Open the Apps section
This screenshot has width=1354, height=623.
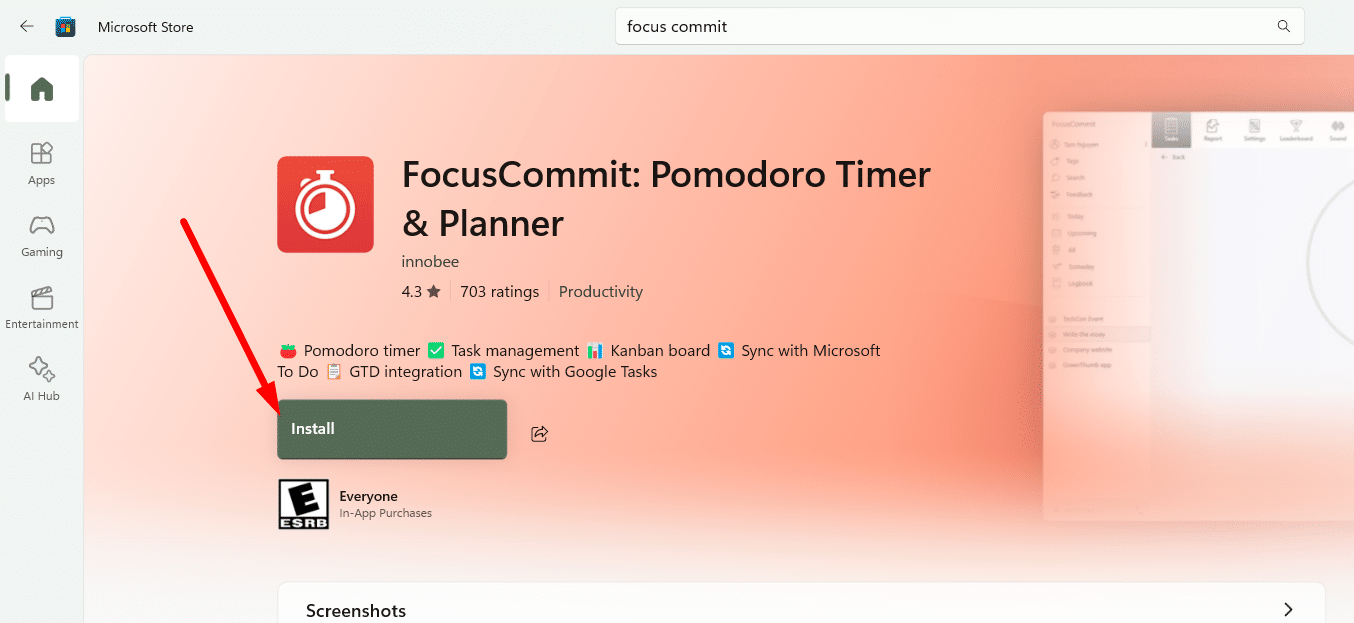[42, 163]
